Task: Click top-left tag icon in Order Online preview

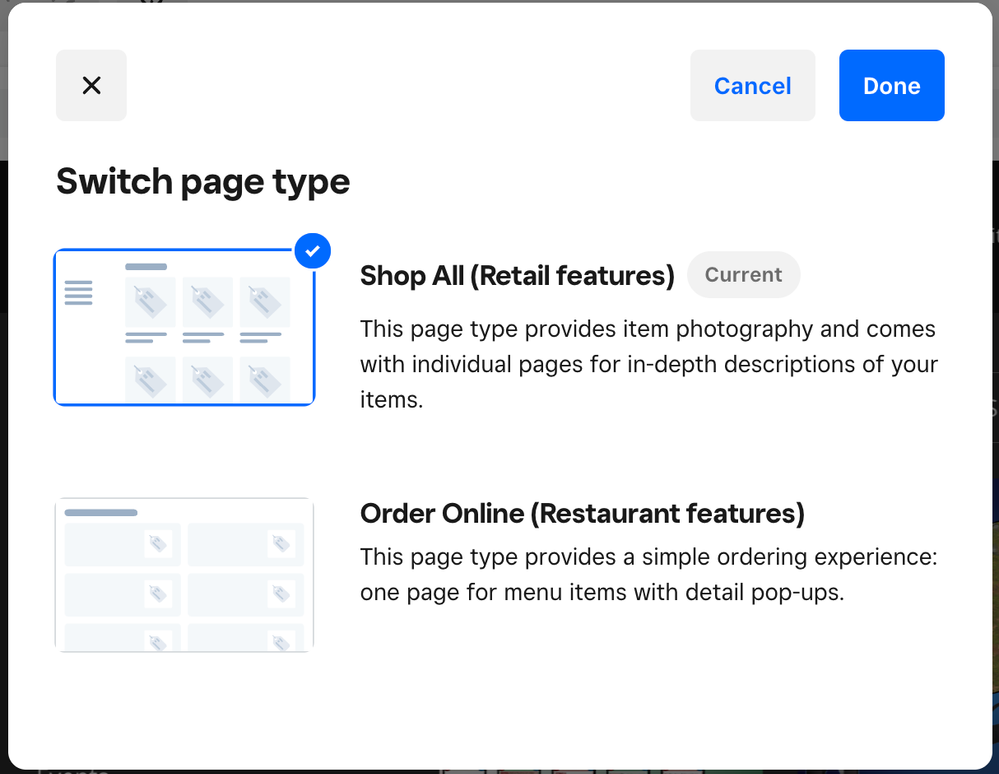Action: [x=157, y=544]
